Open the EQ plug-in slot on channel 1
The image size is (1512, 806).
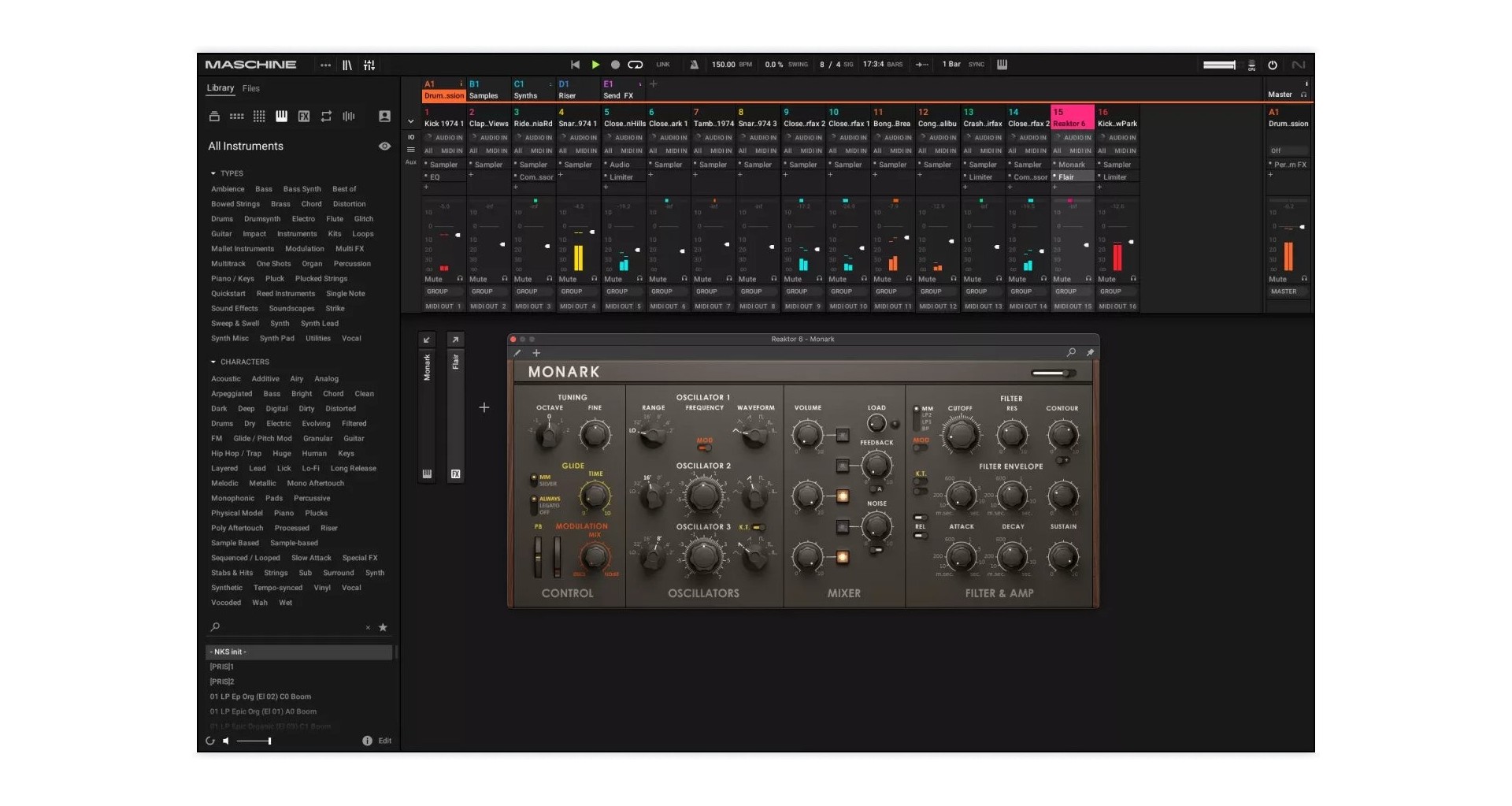coord(444,177)
